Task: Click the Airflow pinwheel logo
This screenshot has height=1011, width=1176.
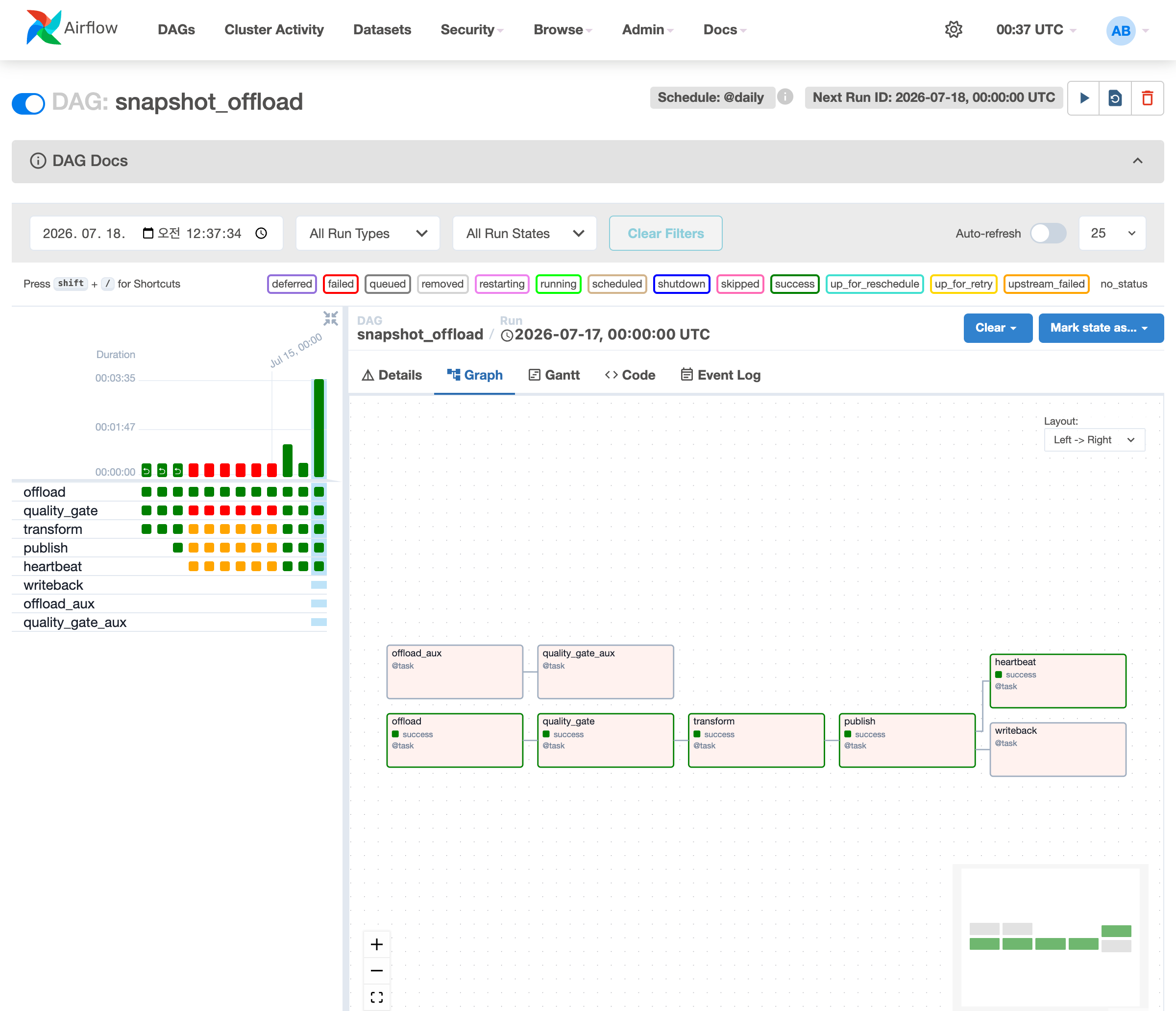Action: [43, 28]
